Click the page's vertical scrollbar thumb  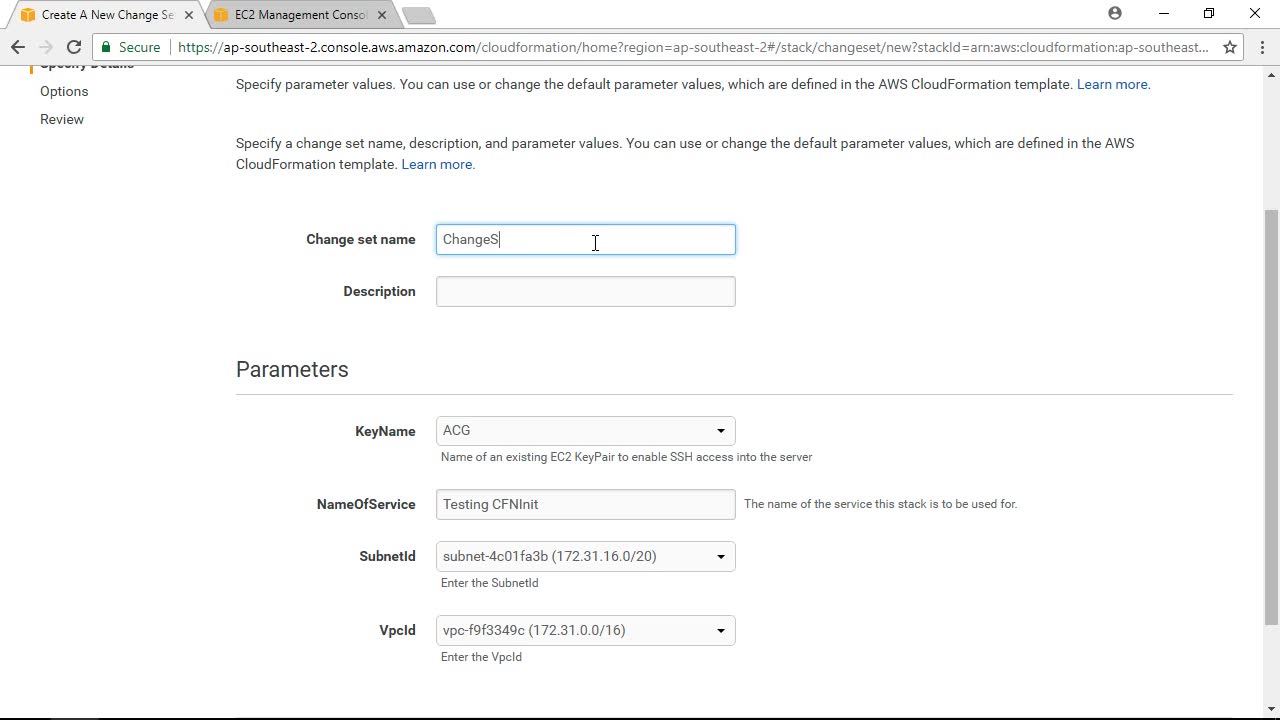pos(1272,415)
